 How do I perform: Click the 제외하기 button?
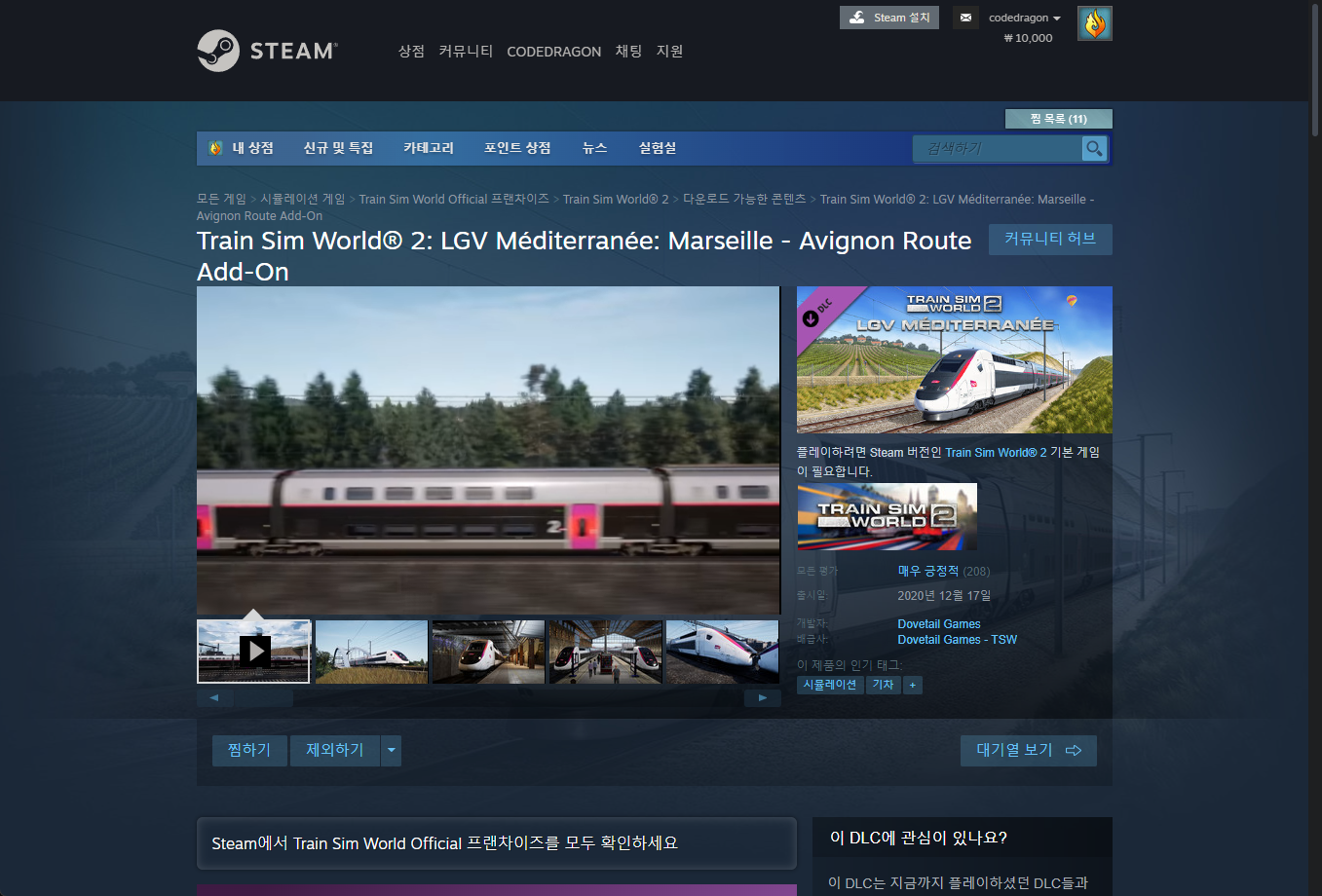click(x=335, y=751)
